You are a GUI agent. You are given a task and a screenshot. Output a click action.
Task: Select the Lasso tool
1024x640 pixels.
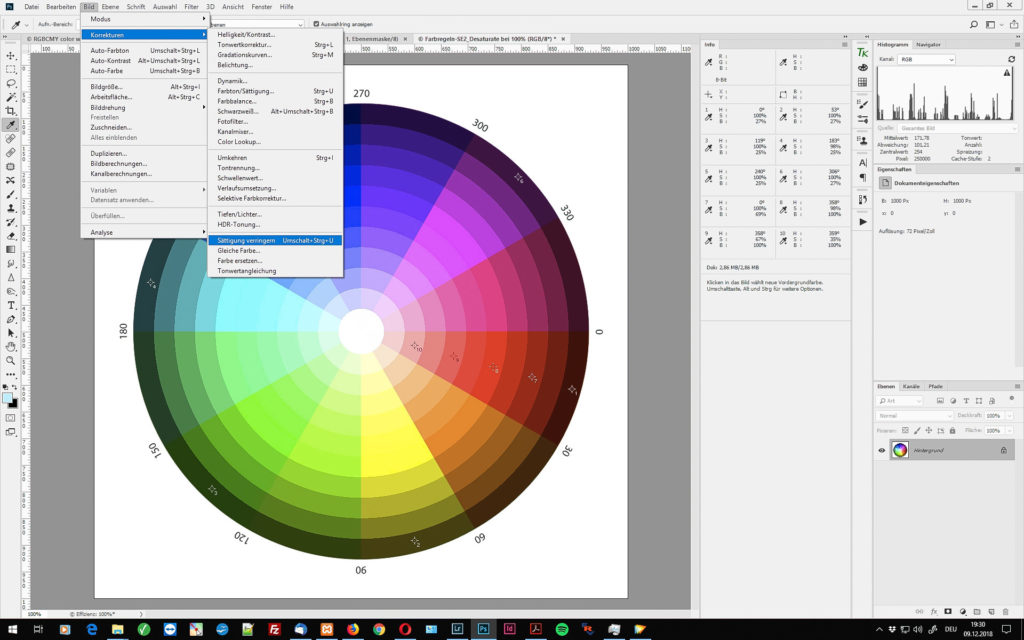11,84
